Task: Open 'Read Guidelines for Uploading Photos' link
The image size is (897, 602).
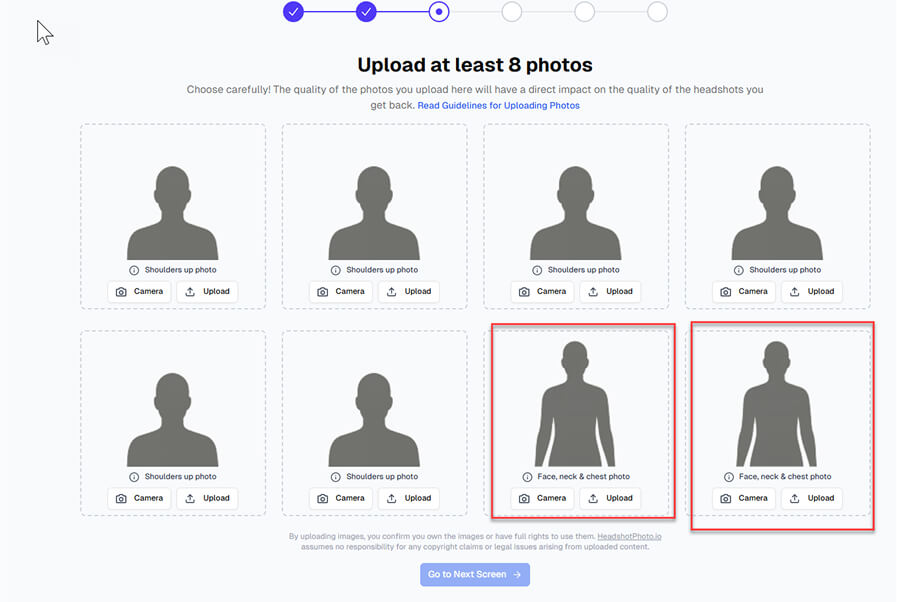Action: [498, 104]
